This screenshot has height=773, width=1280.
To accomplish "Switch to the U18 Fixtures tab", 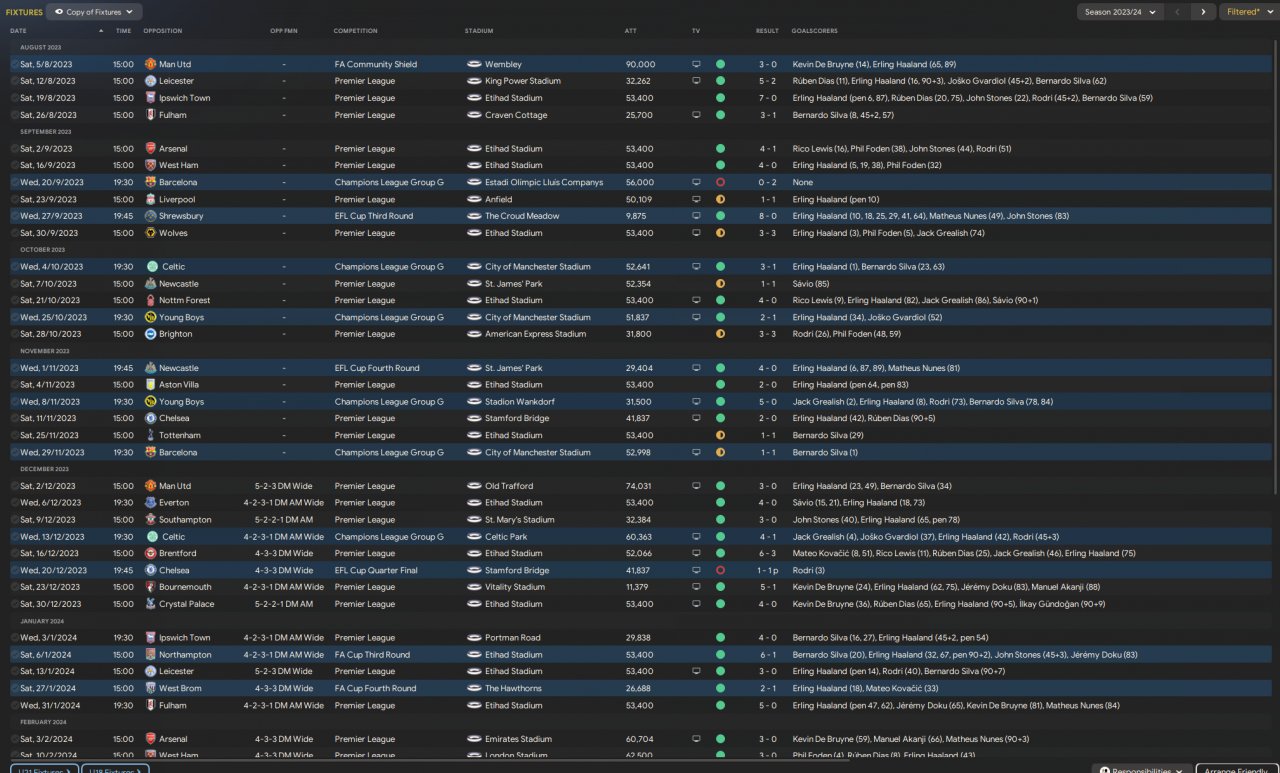I will [115, 770].
